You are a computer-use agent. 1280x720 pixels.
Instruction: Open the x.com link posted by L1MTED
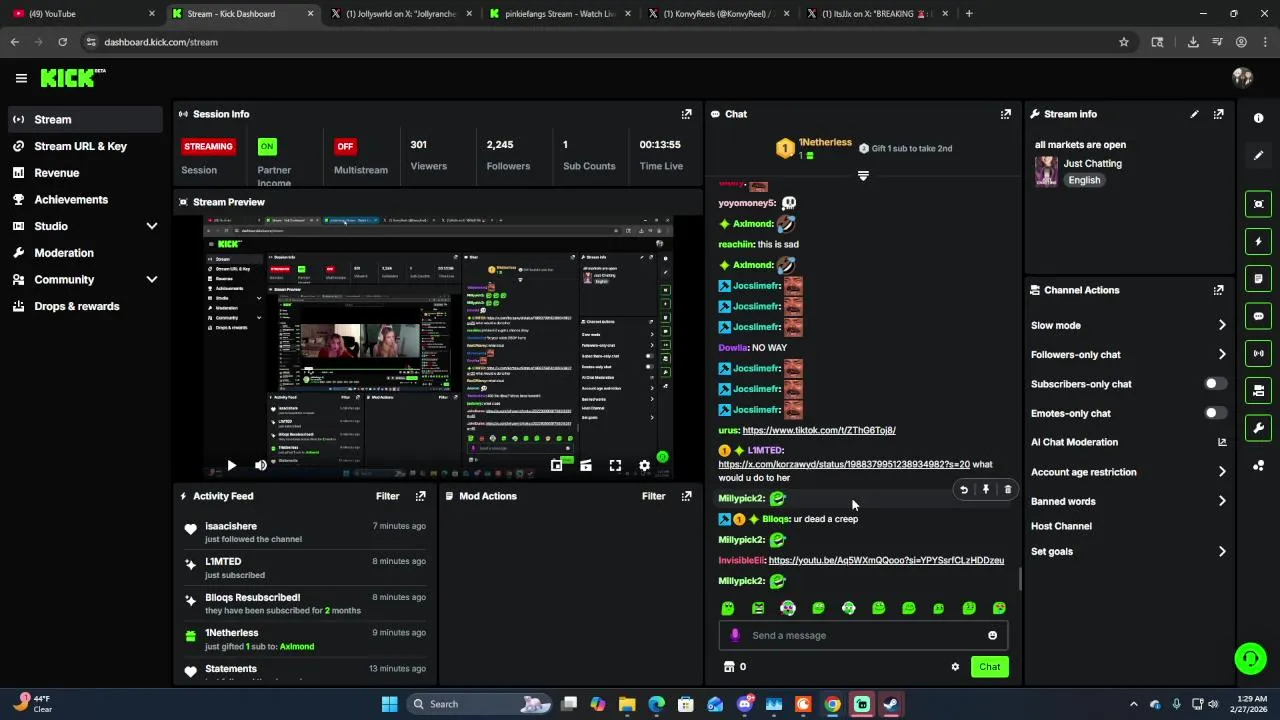(x=844, y=464)
